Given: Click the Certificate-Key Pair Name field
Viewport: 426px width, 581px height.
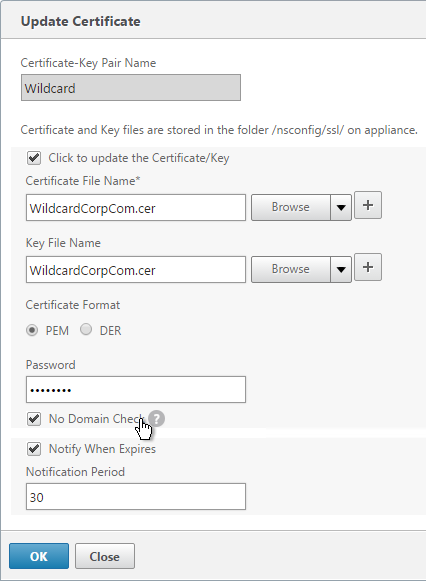Looking at the screenshot, I should click(x=131, y=87).
